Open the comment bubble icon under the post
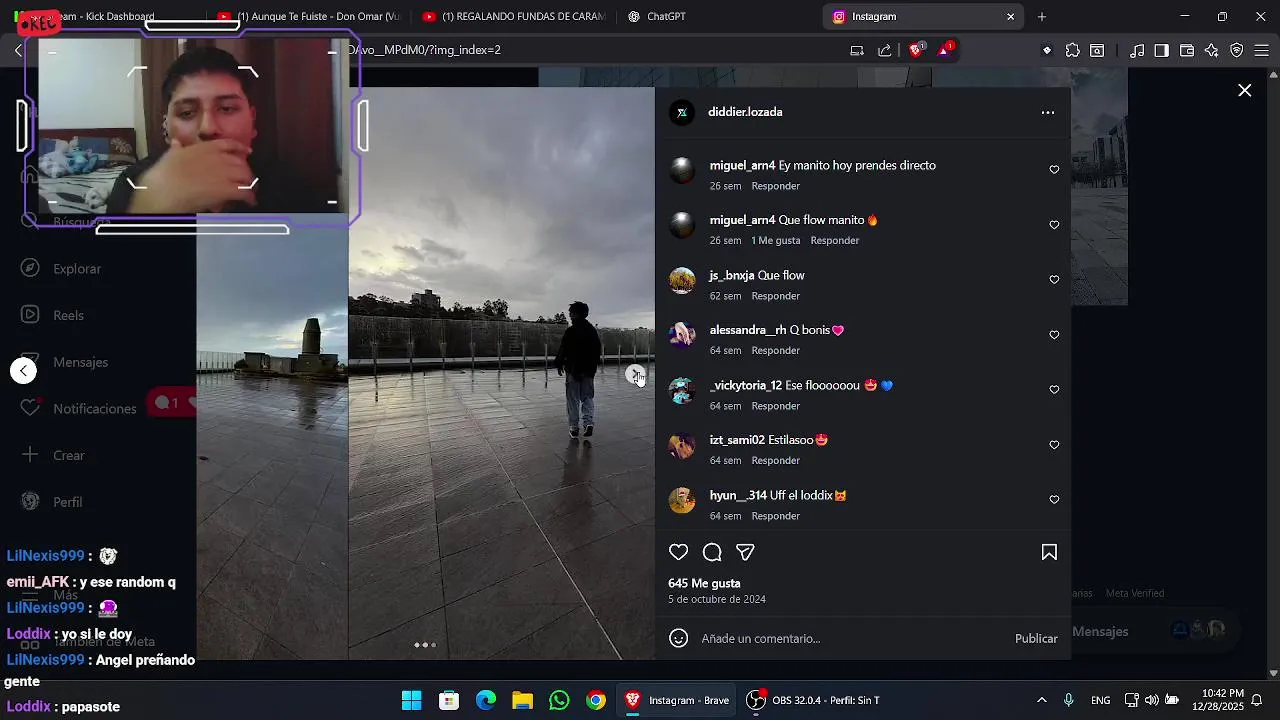 712,552
